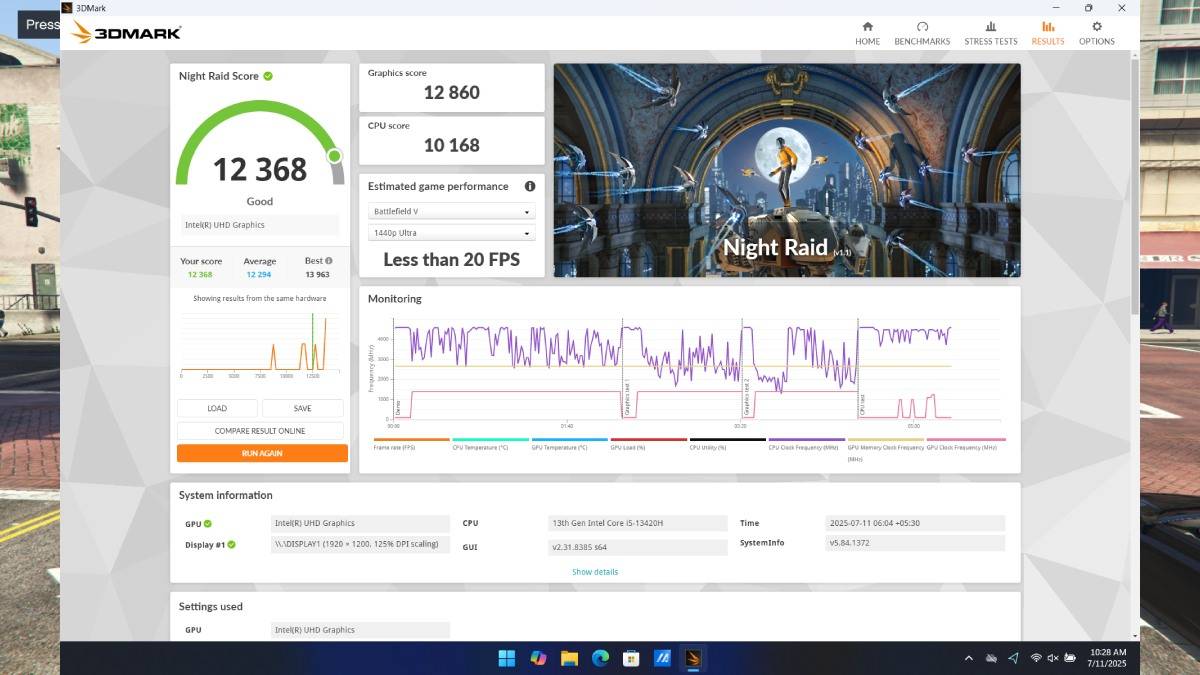Open File Explorer from the taskbar
Screen dimensions: 1200x675
[x=569, y=658]
